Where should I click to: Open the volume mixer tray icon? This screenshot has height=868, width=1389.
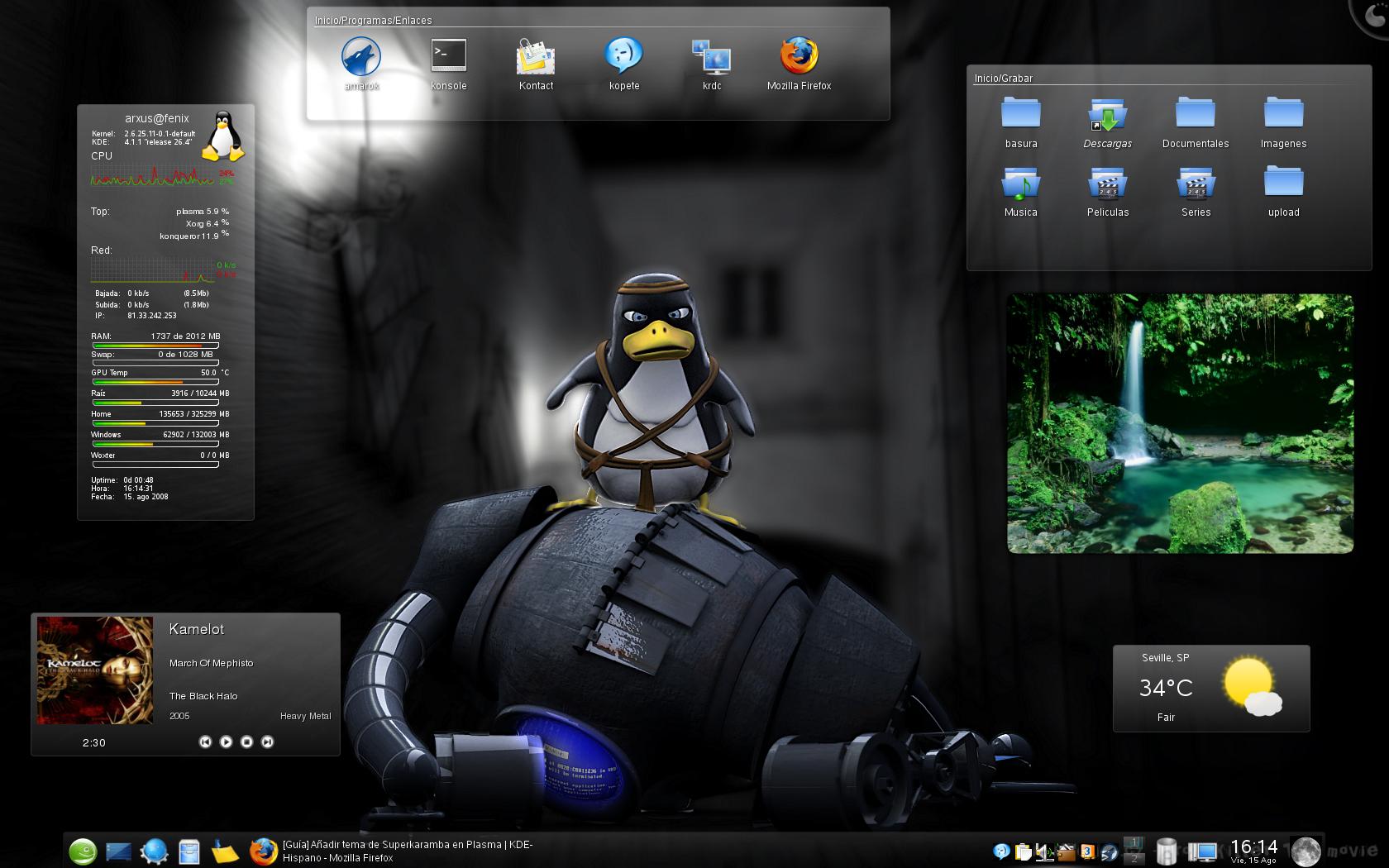click(x=1045, y=851)
